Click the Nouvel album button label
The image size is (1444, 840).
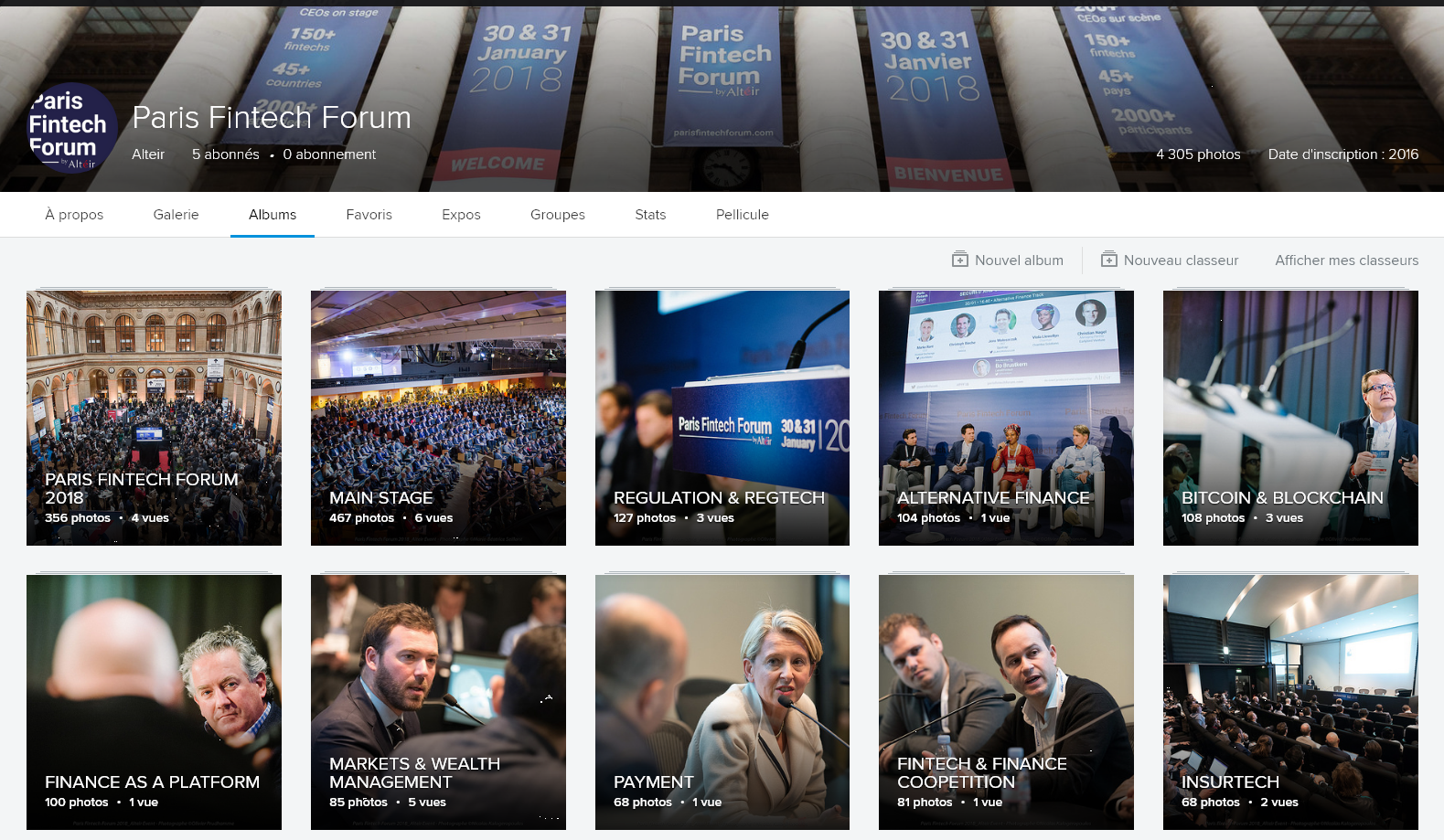click(x=1019, y=261)
